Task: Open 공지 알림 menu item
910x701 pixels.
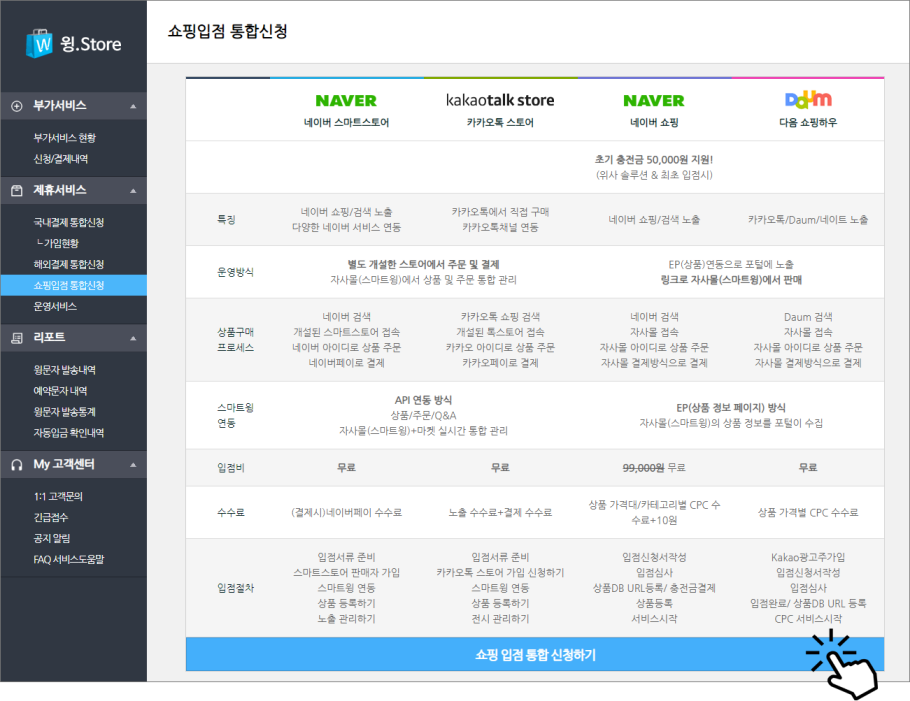Action: point(52,539)
